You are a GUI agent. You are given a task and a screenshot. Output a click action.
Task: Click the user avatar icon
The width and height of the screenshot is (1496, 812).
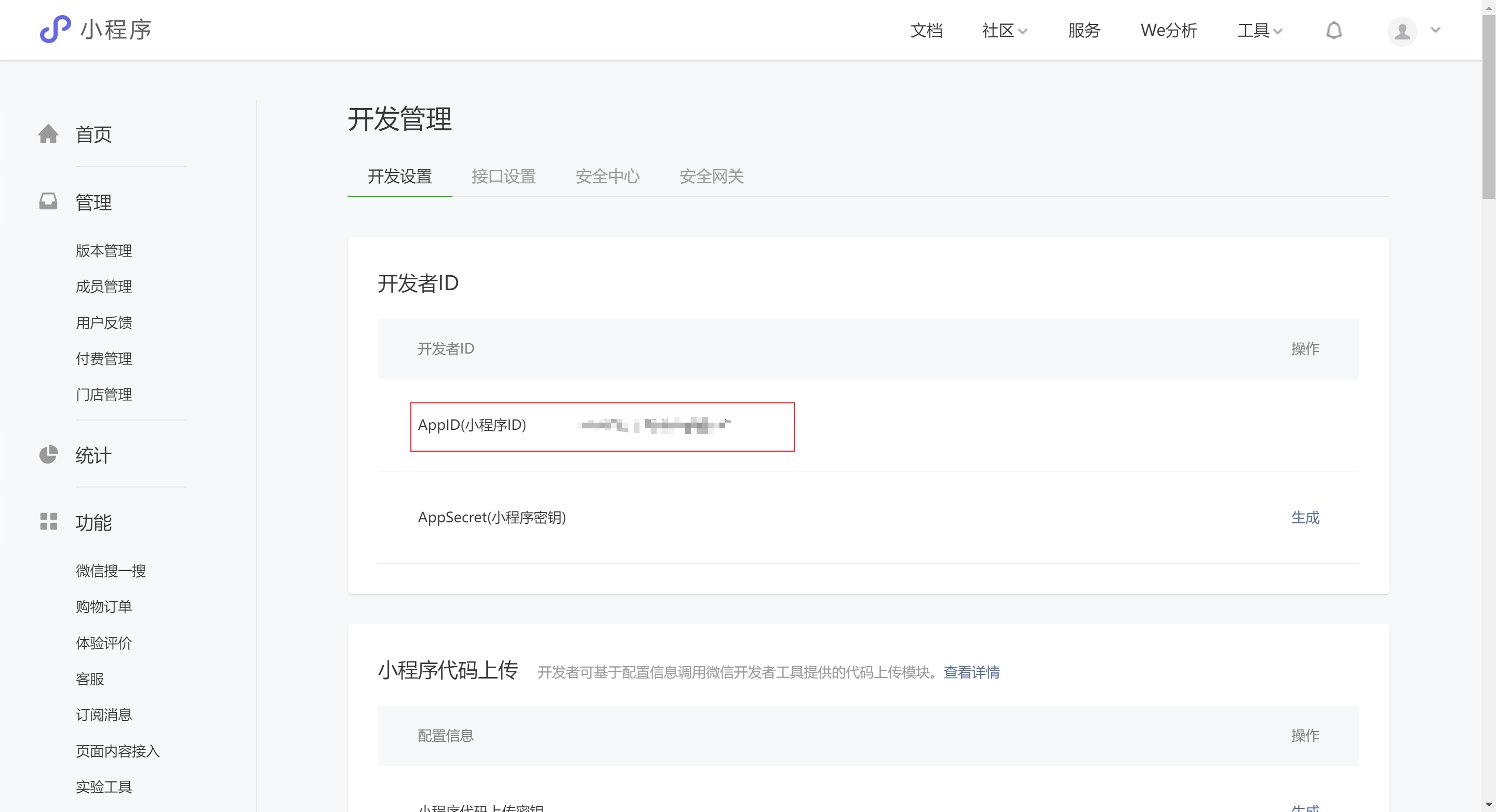click(1402, 31)
